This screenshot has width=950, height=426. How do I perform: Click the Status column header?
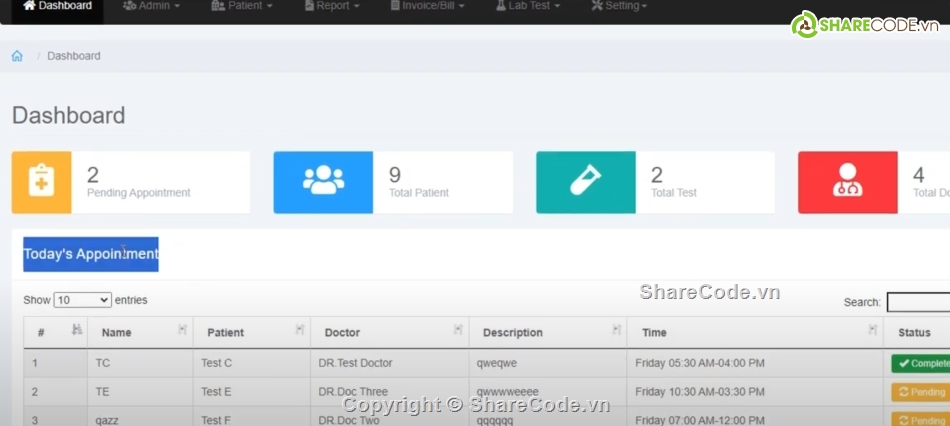click(x=917, y=332)
